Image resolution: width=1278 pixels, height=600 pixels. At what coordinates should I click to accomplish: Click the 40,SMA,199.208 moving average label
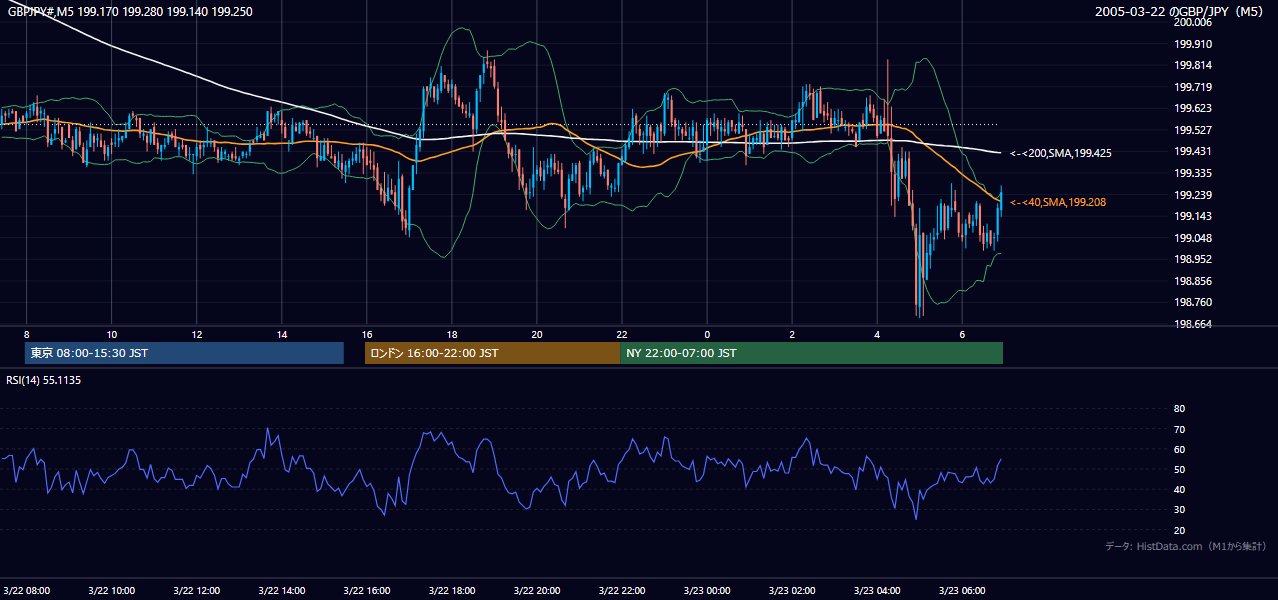coord(1058,202)
